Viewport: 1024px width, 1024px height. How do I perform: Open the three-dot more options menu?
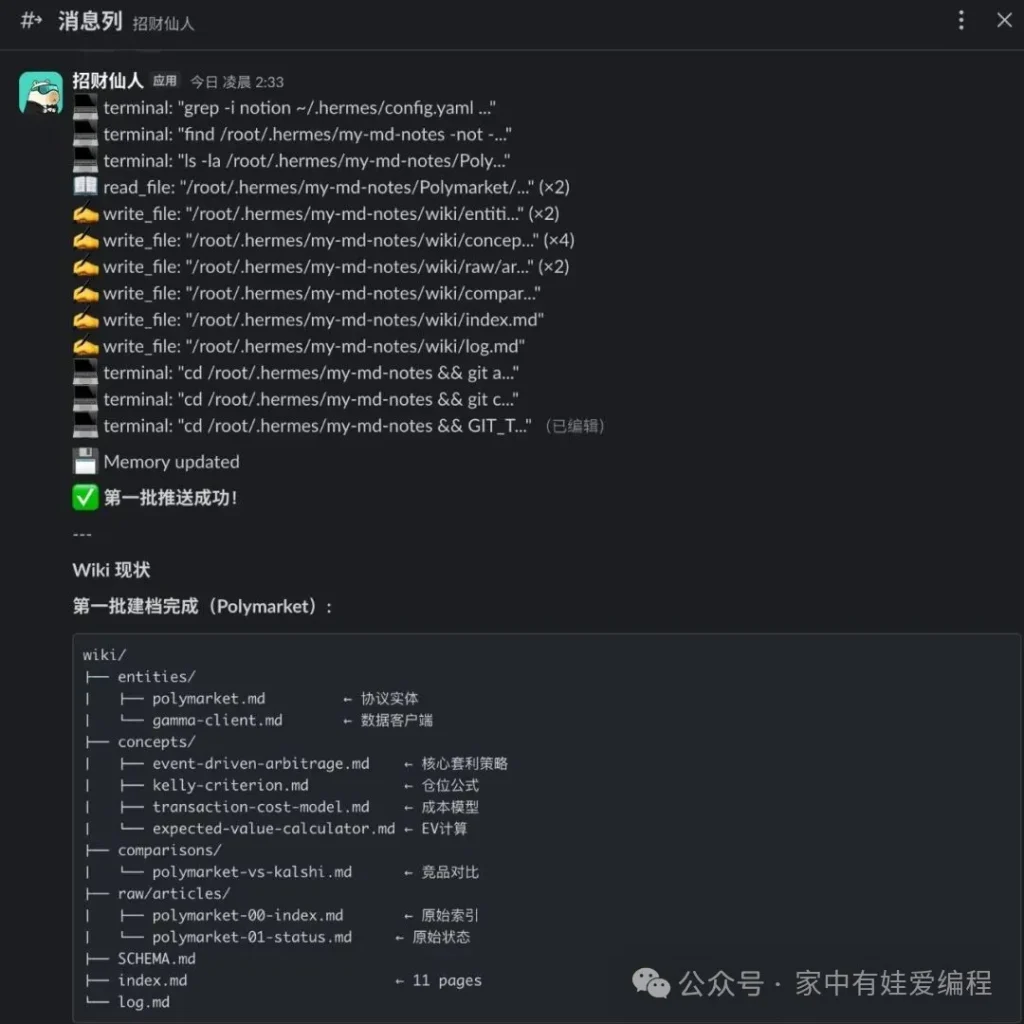point(961,20)
